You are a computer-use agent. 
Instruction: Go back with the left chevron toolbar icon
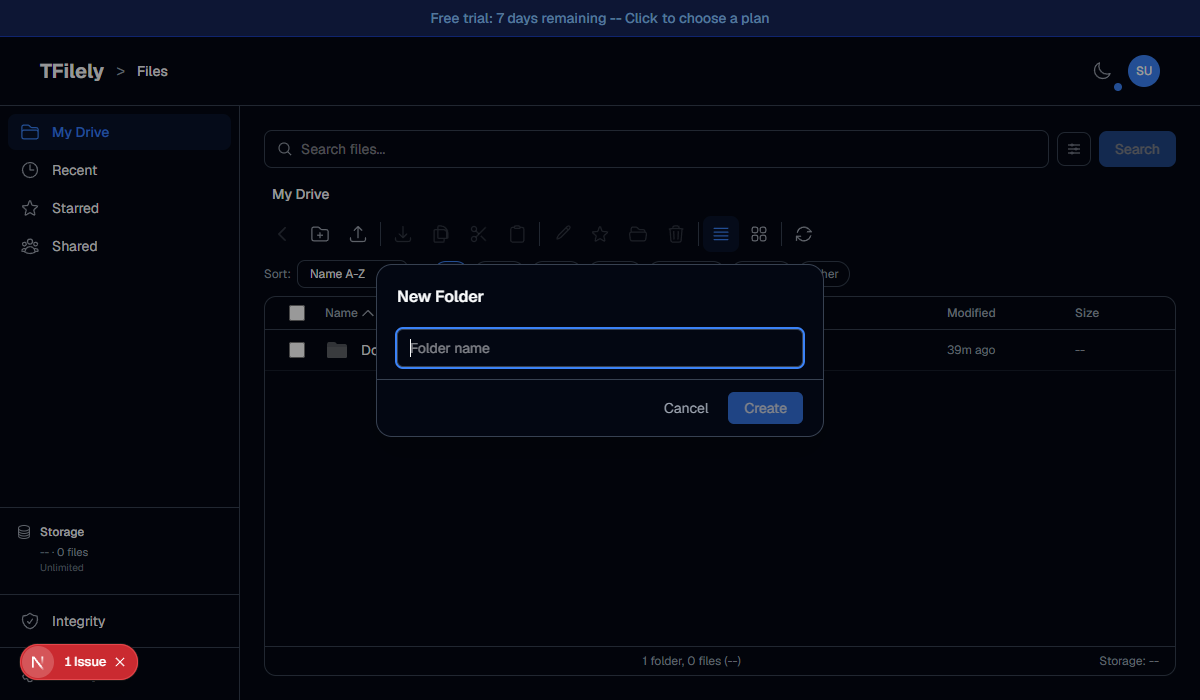pos(282,234)
